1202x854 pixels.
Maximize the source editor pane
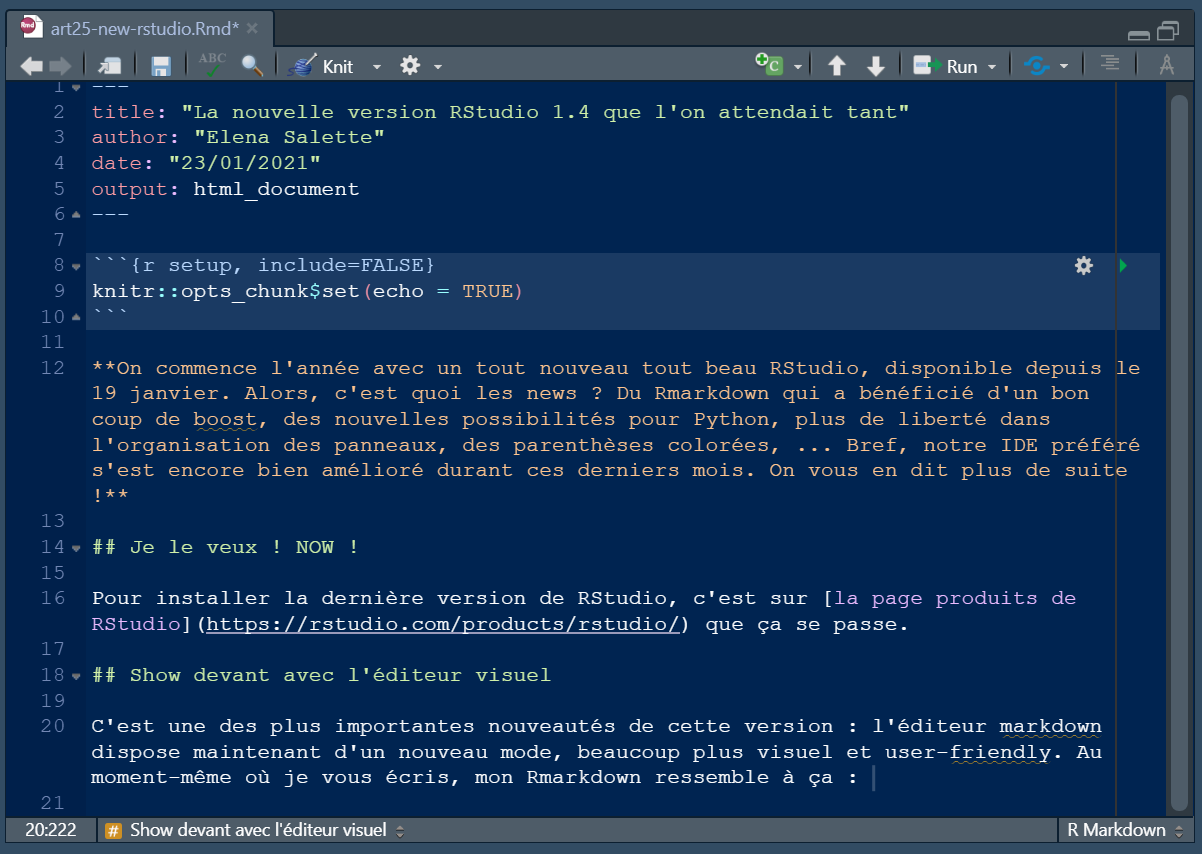click(1169, 31)
